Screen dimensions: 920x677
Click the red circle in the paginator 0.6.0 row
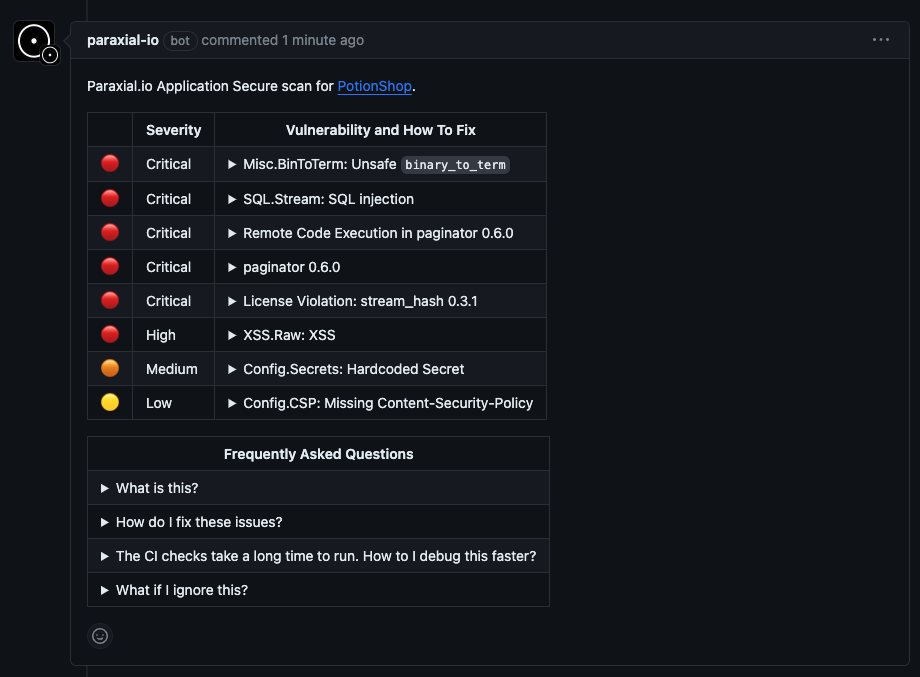(x=110, y=266)
